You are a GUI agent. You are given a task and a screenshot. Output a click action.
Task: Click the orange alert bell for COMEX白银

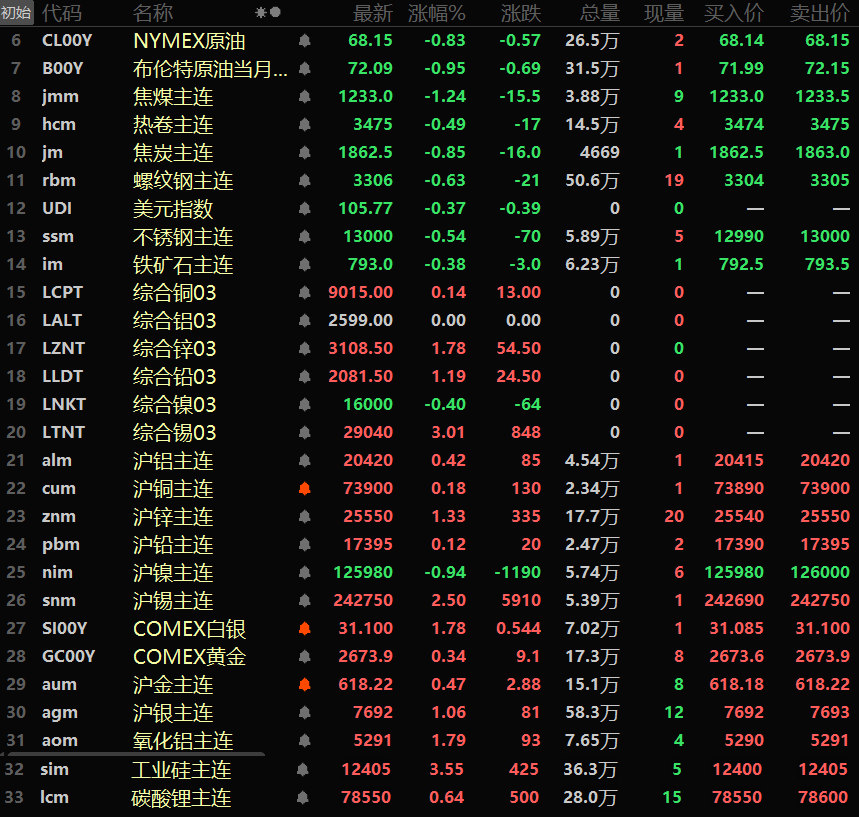[305, 629]
